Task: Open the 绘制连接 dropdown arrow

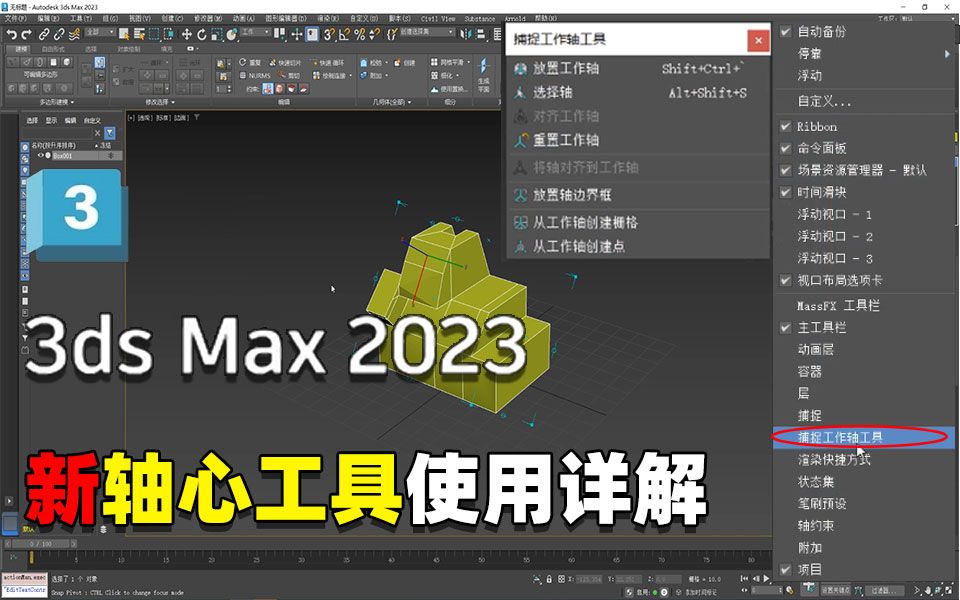Action: [350, 76]
